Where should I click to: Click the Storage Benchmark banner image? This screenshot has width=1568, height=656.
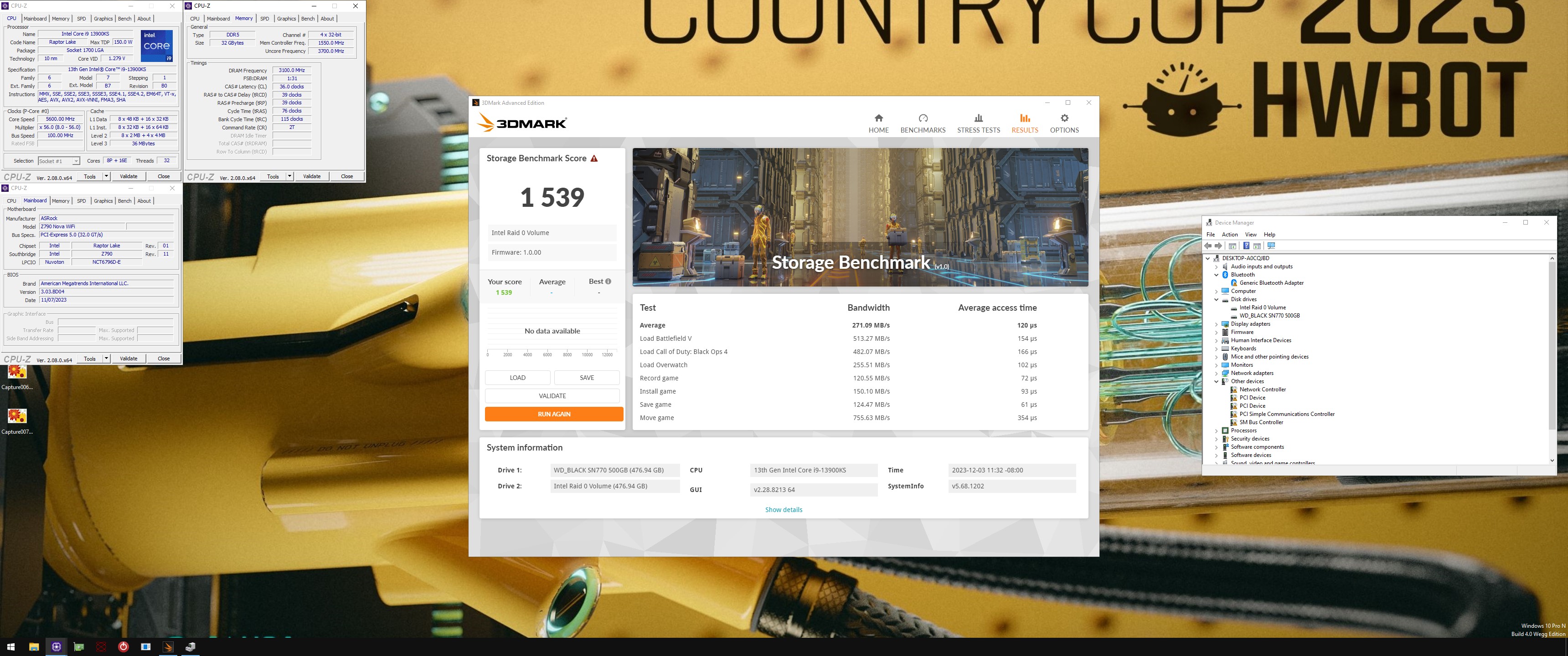pyautogui.click(x=860, y=217)
